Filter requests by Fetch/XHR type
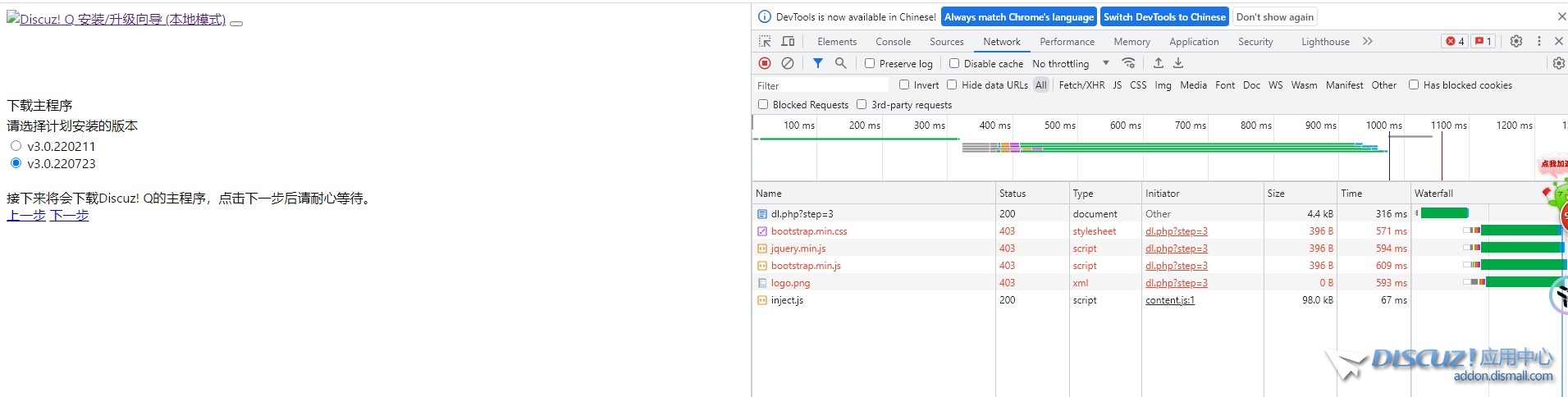 point(1081,84)
